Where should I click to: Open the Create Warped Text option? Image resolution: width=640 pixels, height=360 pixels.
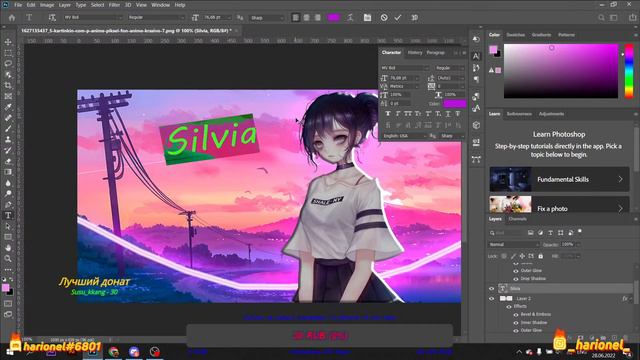350,18
